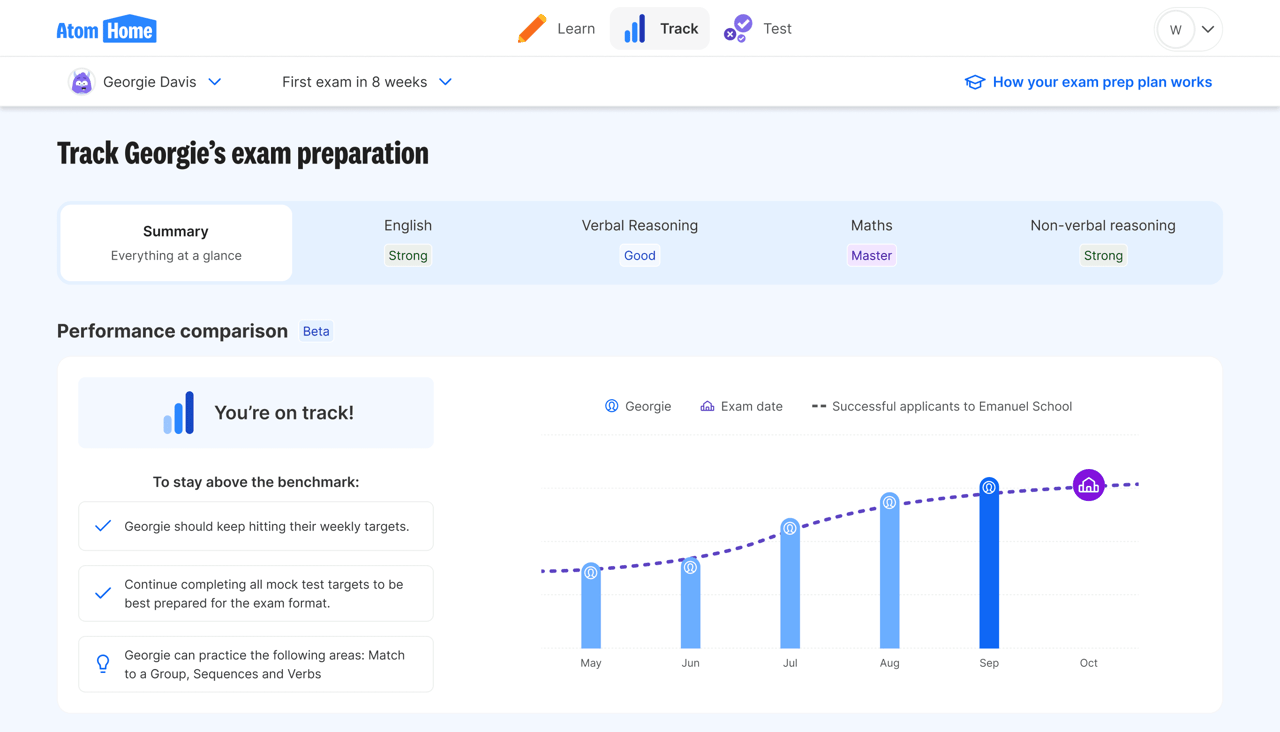Click the pencil Learn icon

[532, 29]
